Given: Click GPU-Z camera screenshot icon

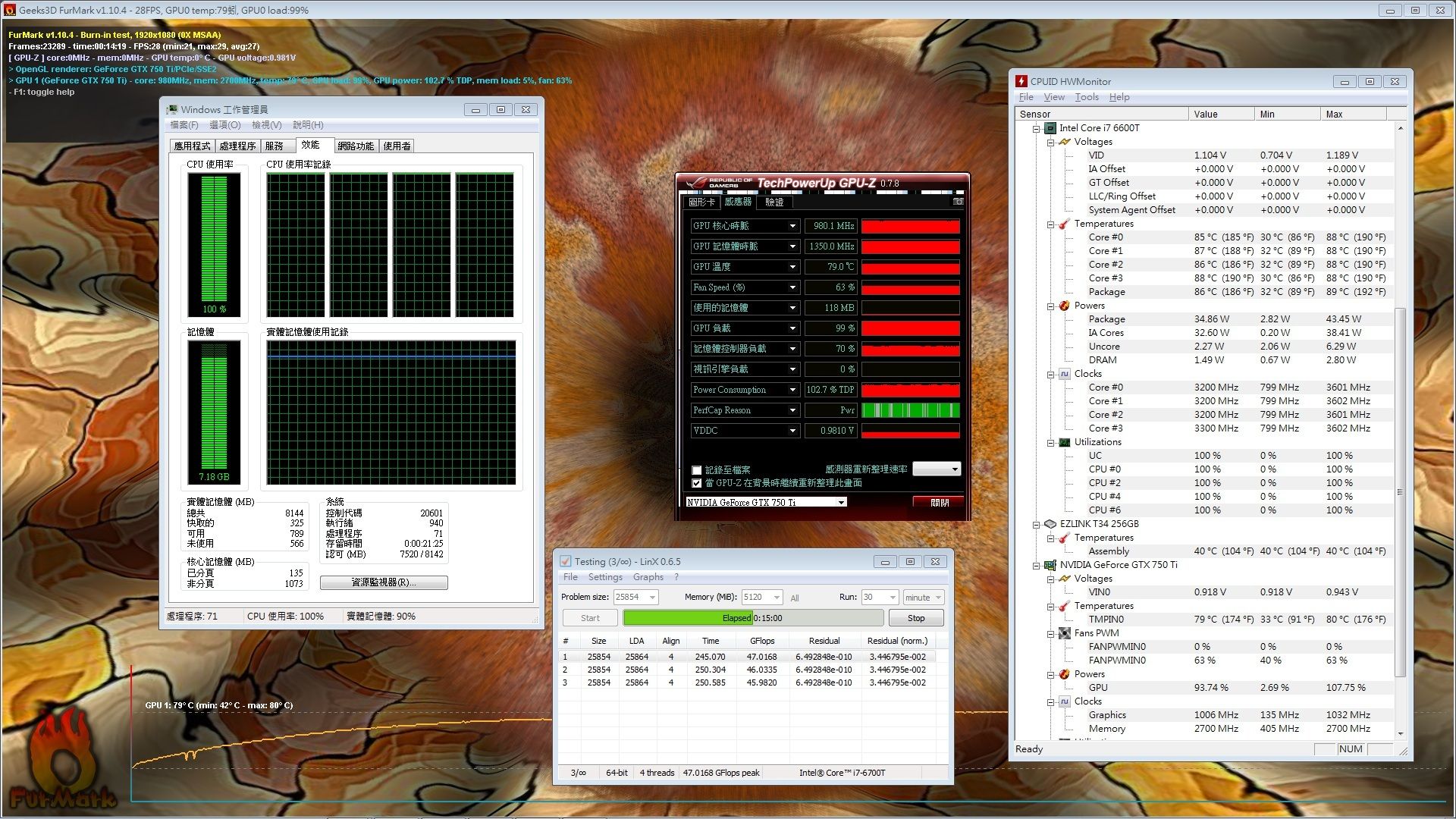Looking at the screenshot, I should (x=959, y=202).
